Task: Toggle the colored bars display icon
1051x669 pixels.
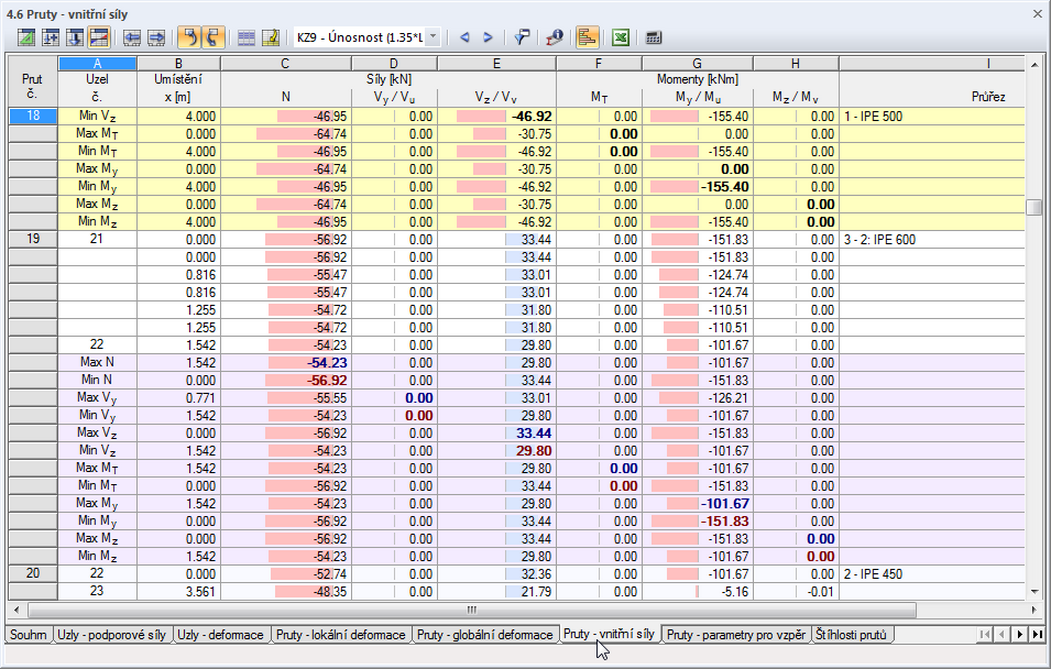Action: pos(587,38)
